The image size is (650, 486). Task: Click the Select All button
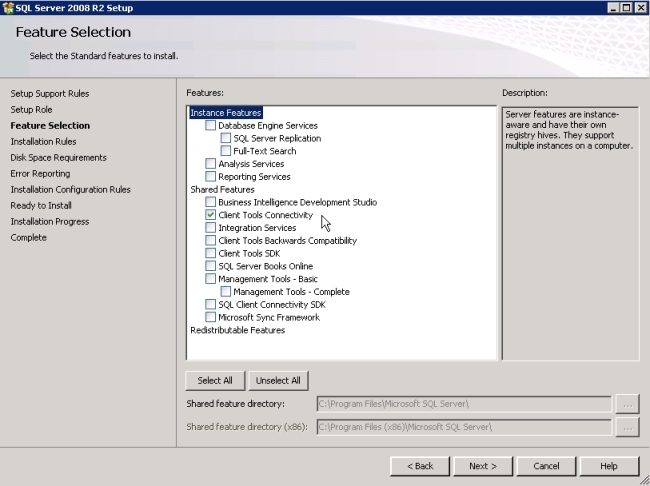coord(215,381)
